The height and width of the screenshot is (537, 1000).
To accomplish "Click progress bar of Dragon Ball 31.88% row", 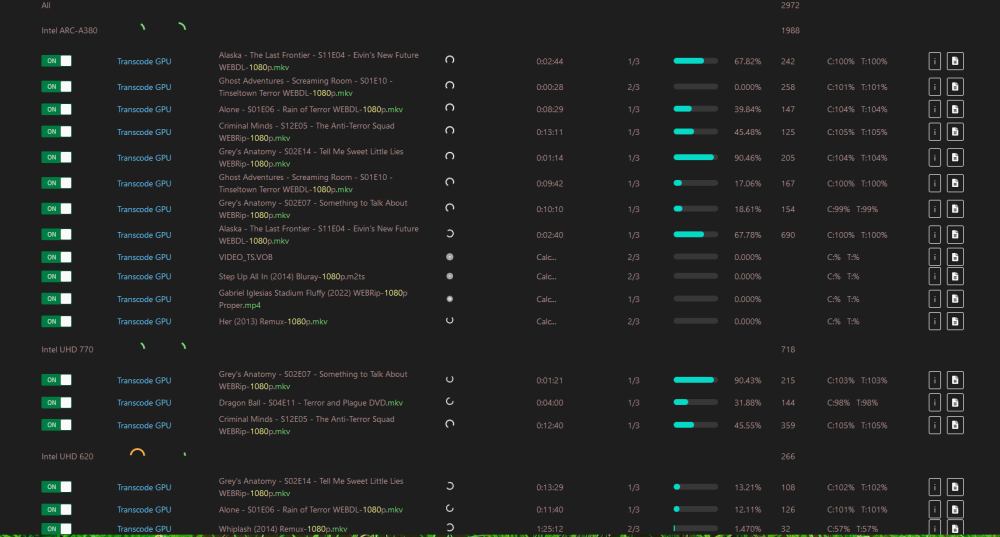I will (695, 402).
